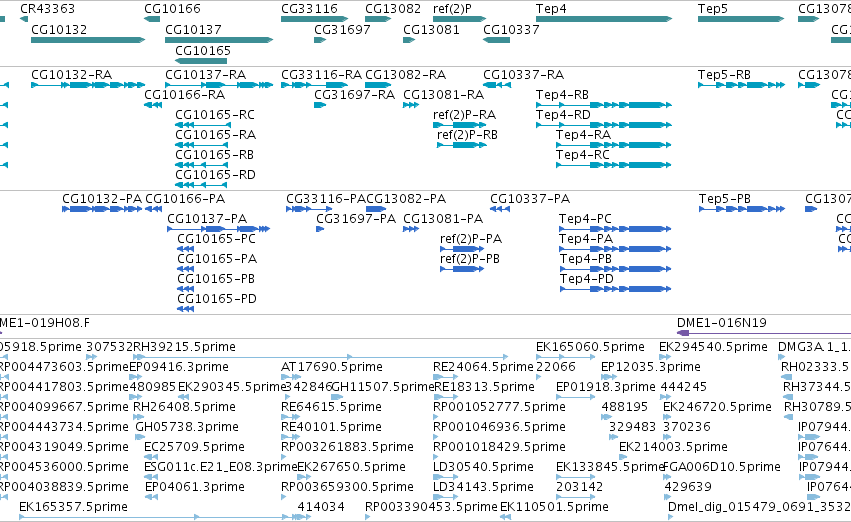Image resolution: width=851 pixels, height=522 pixels.
Task: Select EST EK214003.5prime
Action: pos(674,447)
